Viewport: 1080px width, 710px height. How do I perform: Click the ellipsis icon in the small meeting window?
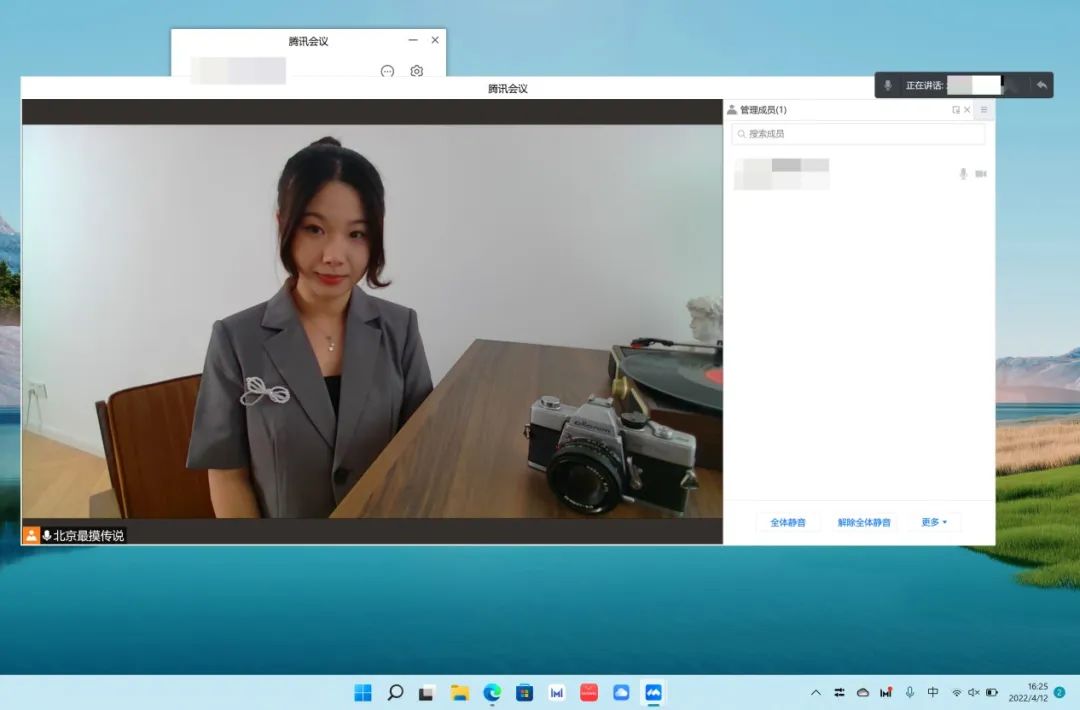(388, 72)
